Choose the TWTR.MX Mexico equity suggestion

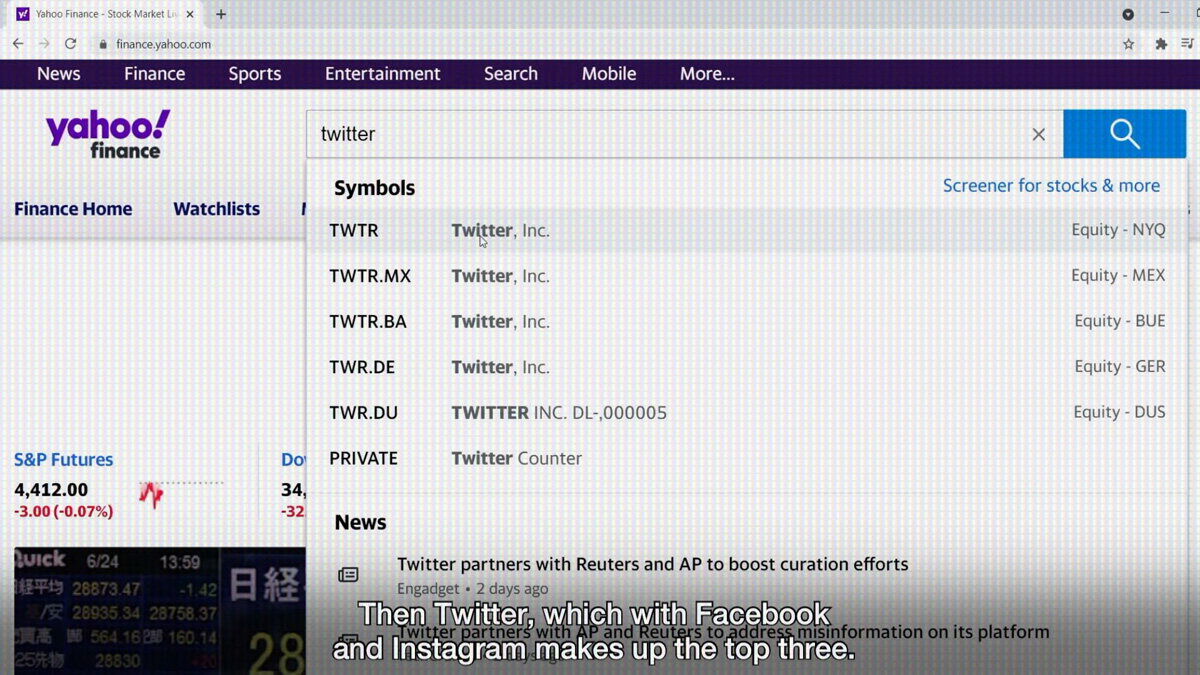(746, 276)
